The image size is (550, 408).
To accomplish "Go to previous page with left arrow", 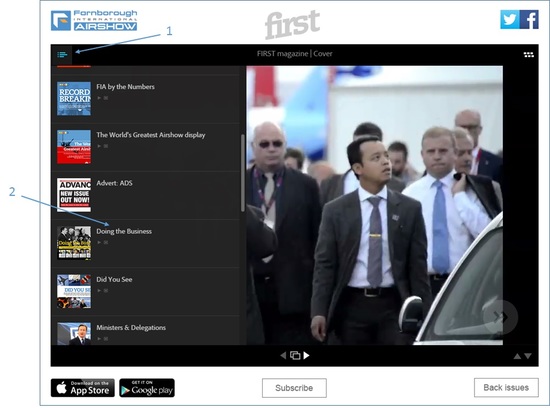I will coord(283,355).
